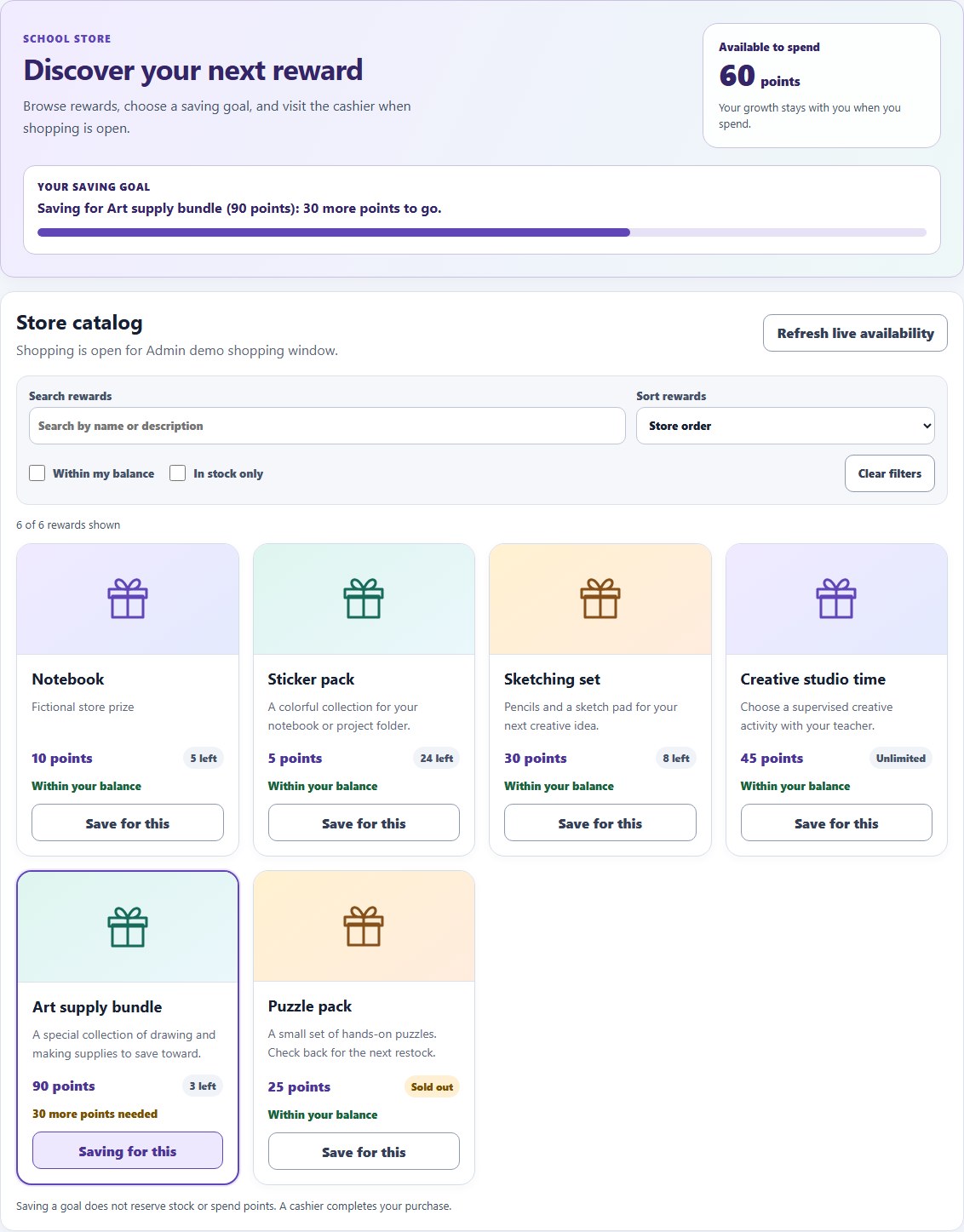Click the Puzzle pack gift icon
Screen dimensions: 964x1232
(364, 926)
